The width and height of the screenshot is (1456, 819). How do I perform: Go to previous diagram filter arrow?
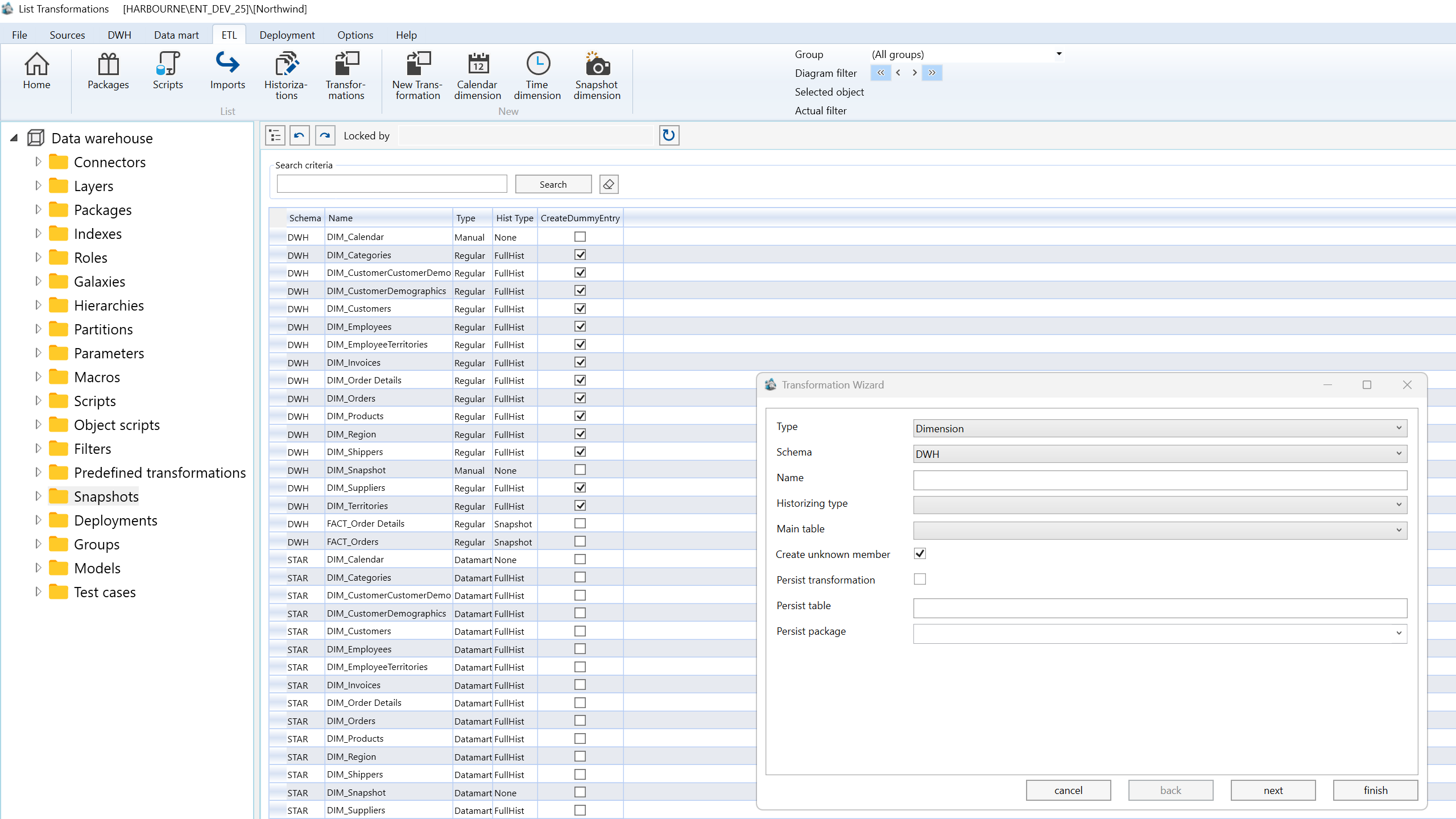(x=898, y=73)
